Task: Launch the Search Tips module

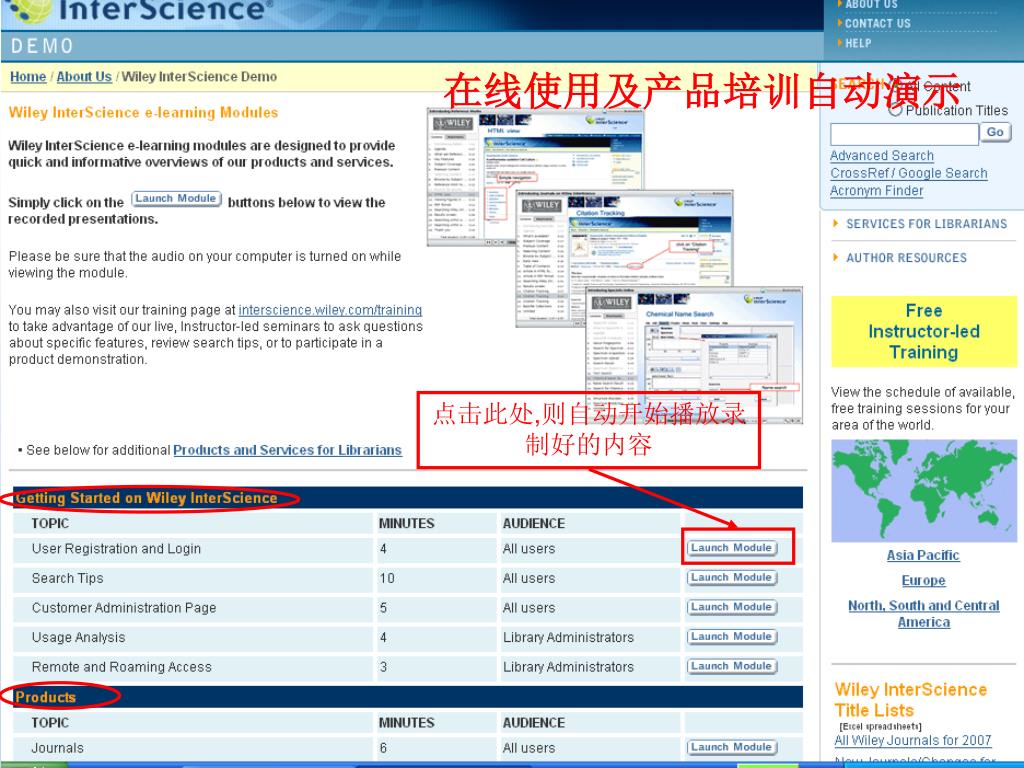Action: click(731, 578)
